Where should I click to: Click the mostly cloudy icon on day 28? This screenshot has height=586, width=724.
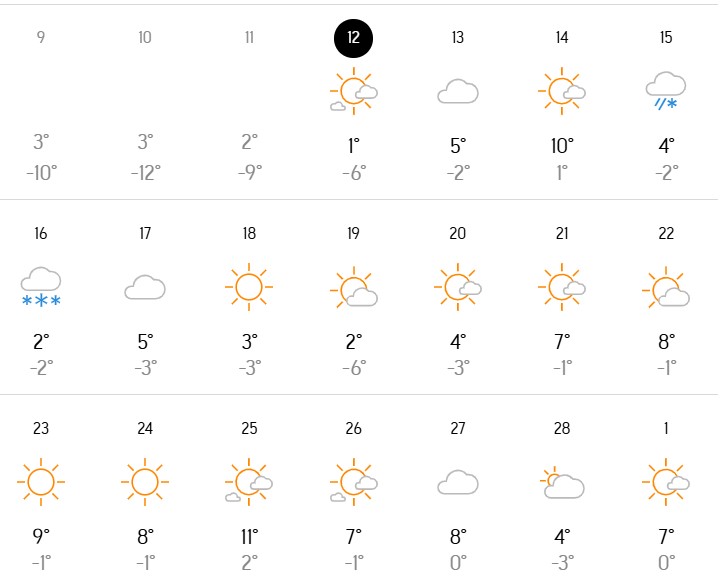(x=562, y=484)
